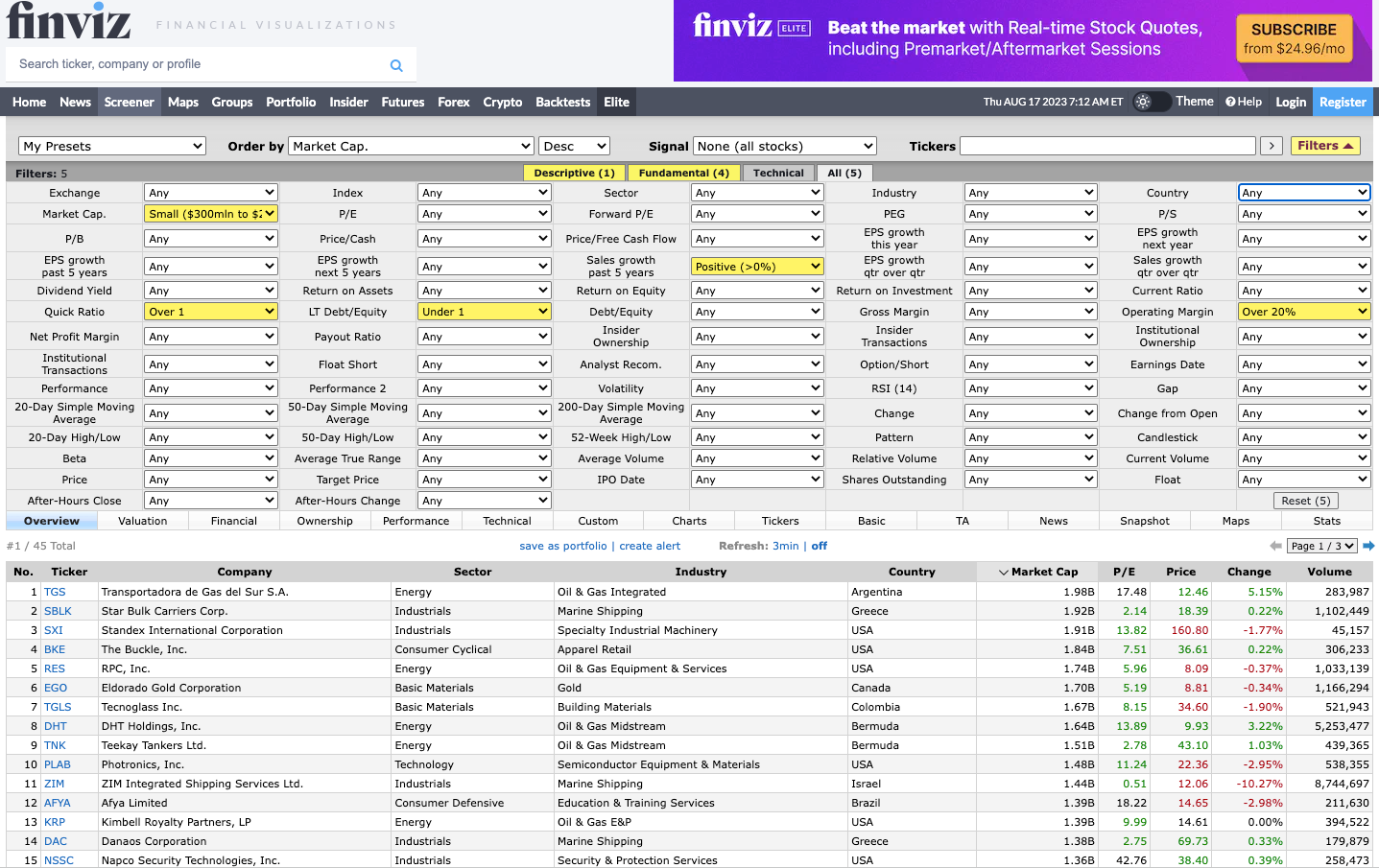This screenshot has height=868, width=1379.
Task: Open the Signal dropdown
Action: click(785, 146)
